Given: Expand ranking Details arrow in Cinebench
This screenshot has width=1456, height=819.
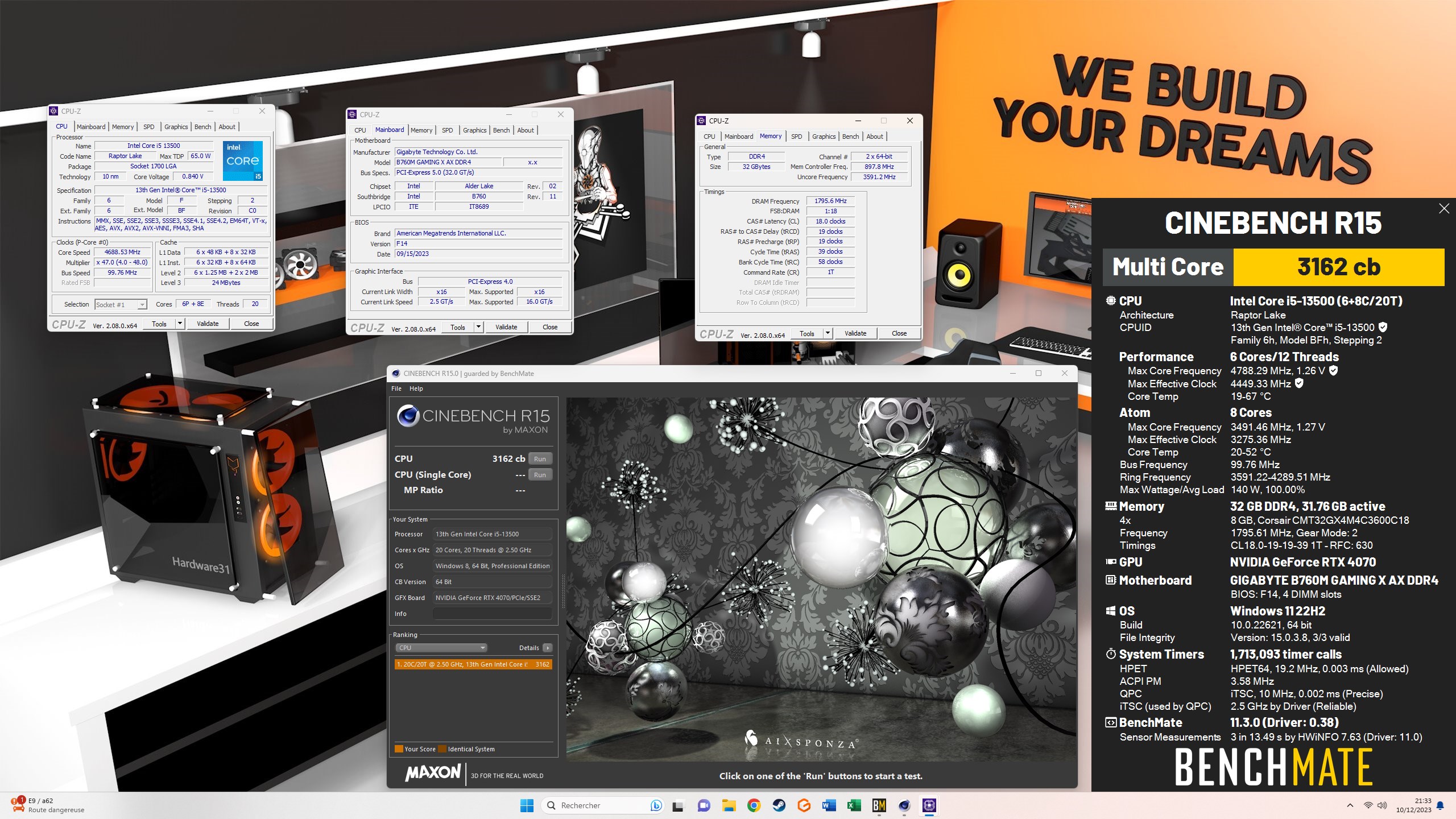Looking at the screenshot, I should (x=547, y=648).
